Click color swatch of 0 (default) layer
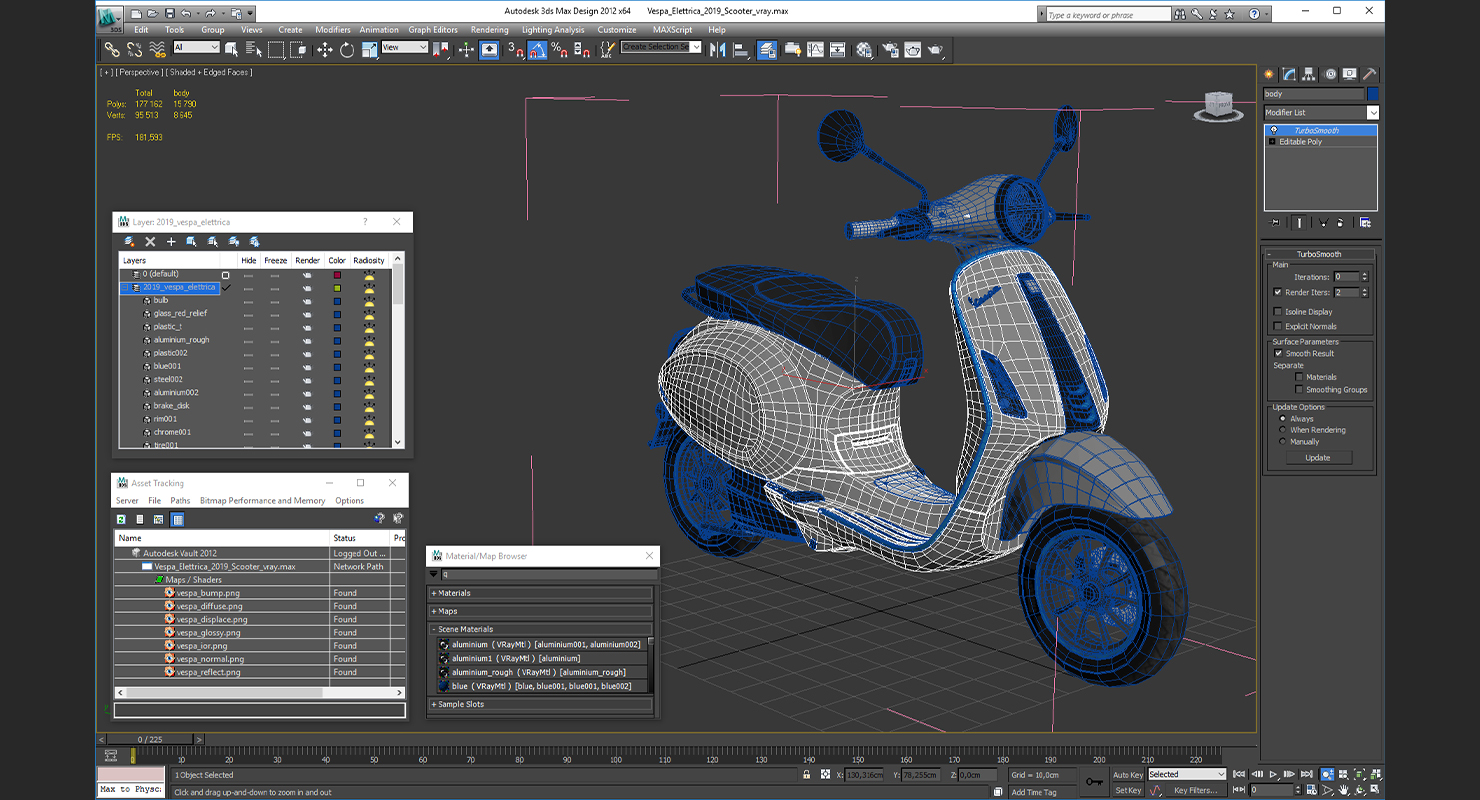 click(337, 274)
